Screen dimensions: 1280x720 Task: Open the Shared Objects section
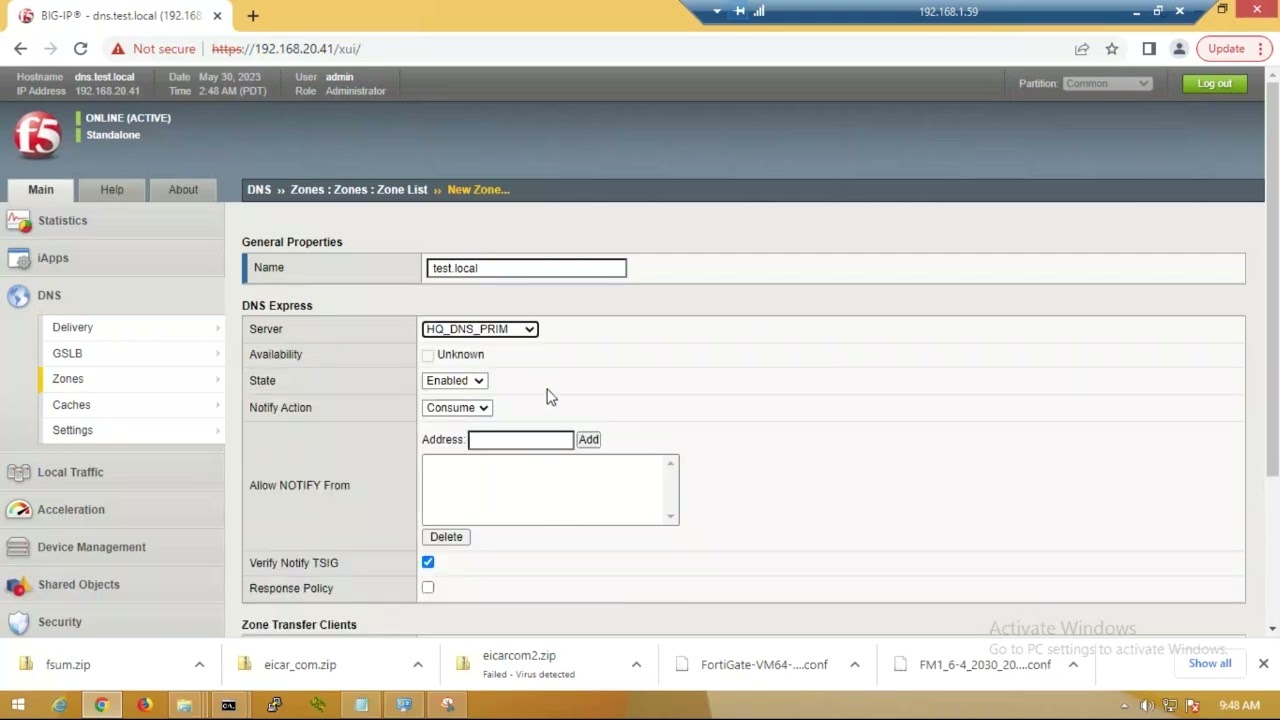[x=78, y=584]
